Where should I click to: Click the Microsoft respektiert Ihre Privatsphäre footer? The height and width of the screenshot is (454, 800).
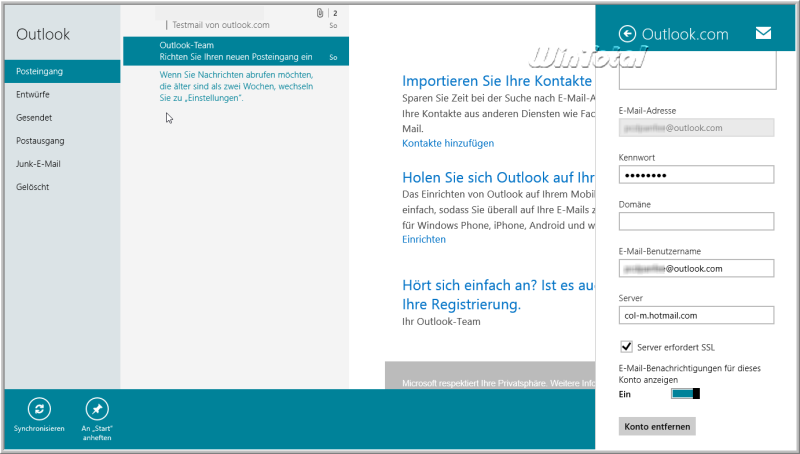click(x=498, y=383)
